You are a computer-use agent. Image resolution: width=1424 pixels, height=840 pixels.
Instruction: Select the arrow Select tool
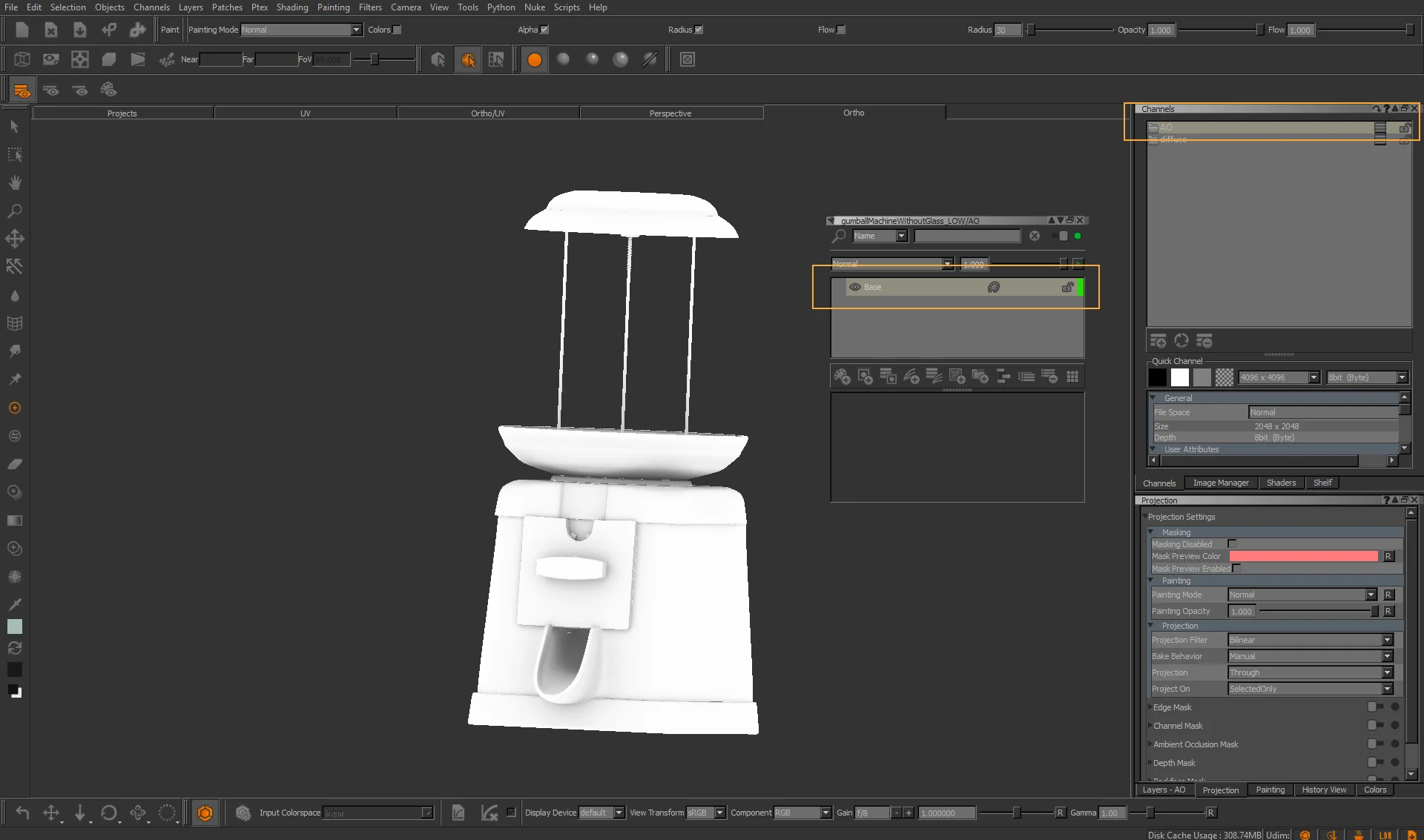(14, 127)
